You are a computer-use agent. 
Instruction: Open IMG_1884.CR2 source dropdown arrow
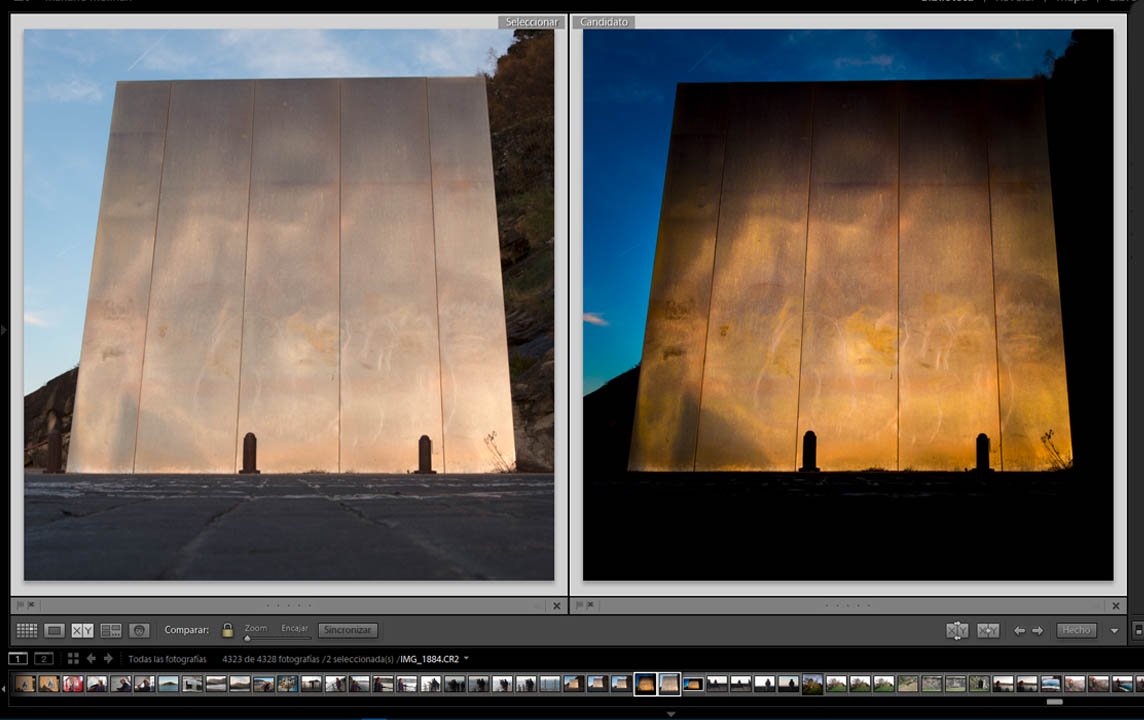tap(466, 659)
